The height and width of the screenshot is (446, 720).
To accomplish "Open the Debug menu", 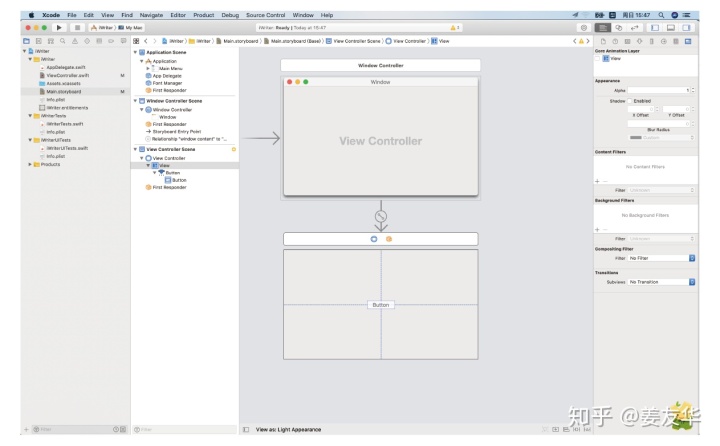I will point(230,15).
